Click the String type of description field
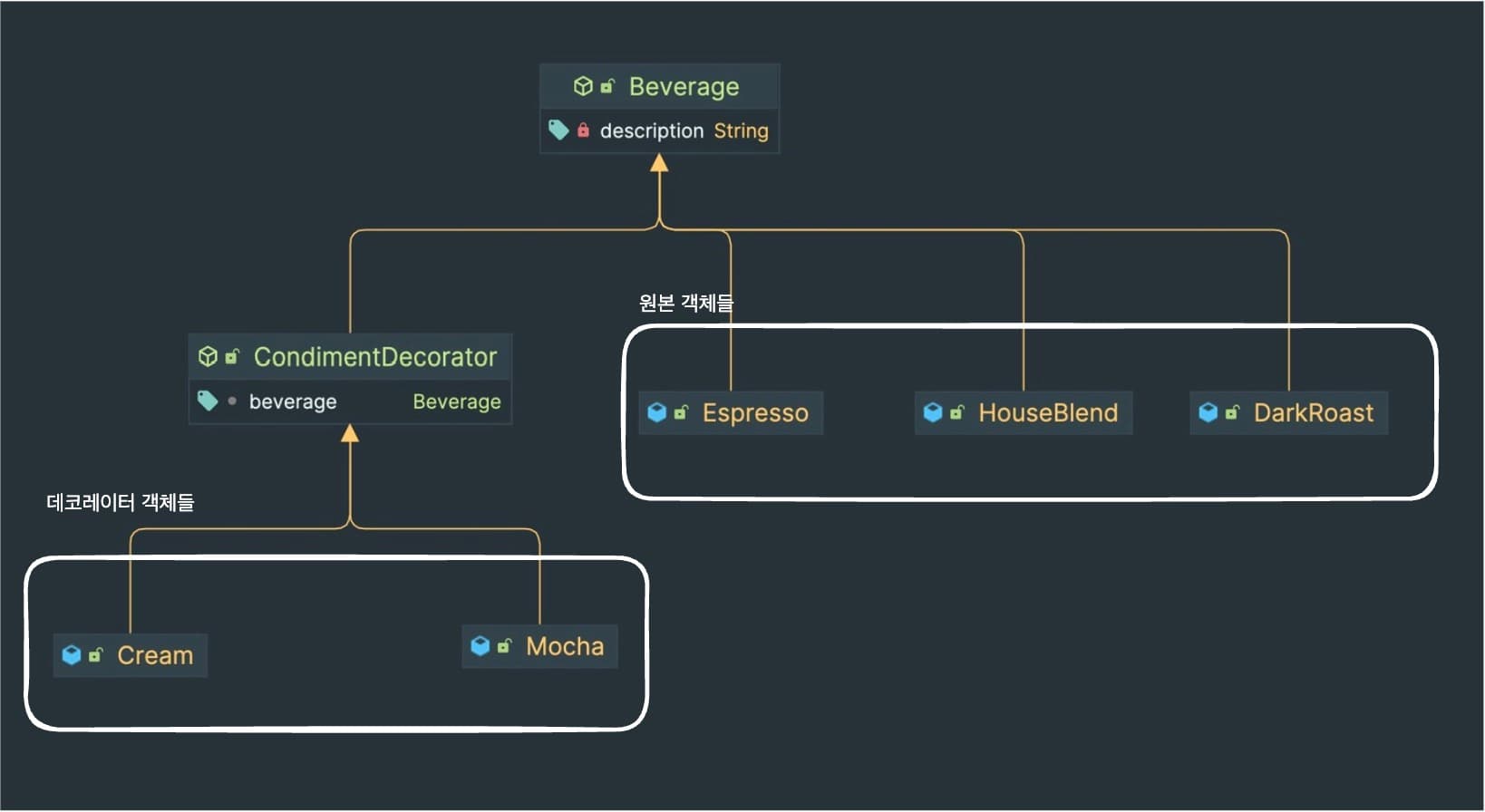1485x812 pixels. pos(741,130)
